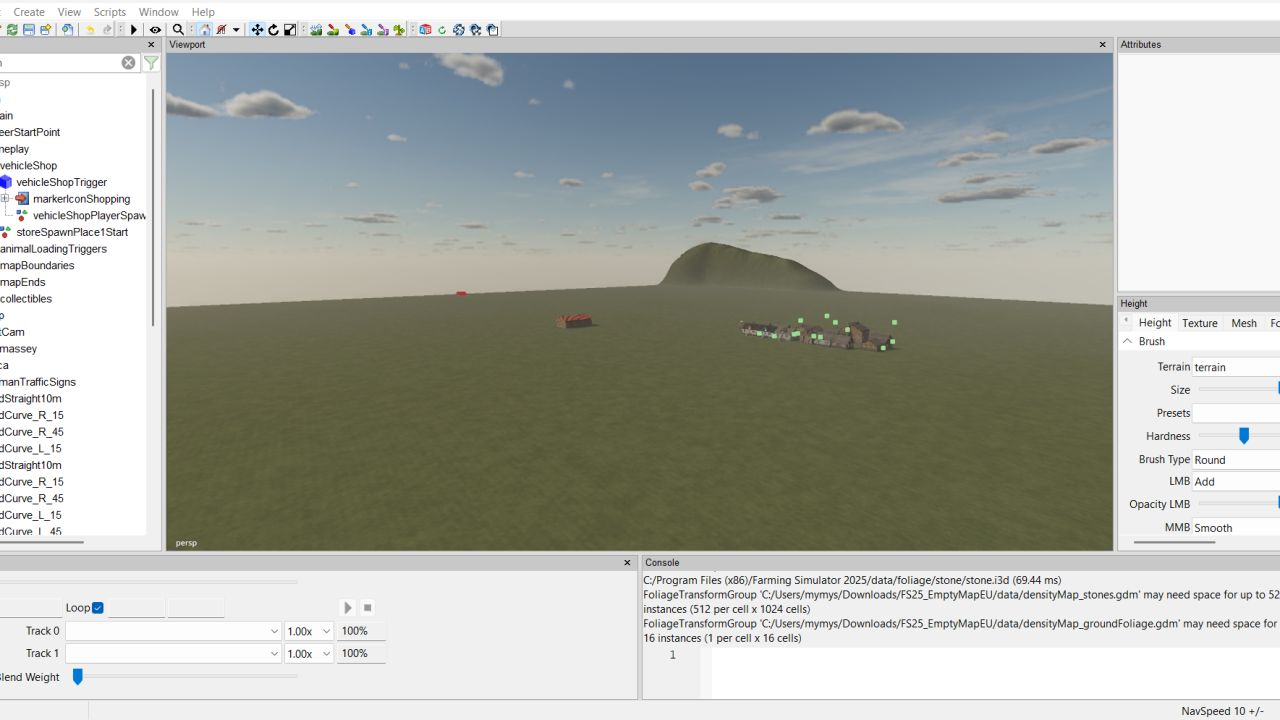Screen dimensions: 1280x720
Task: Click the Brush Type field showing Round
Action: (x=1235, y=460)
